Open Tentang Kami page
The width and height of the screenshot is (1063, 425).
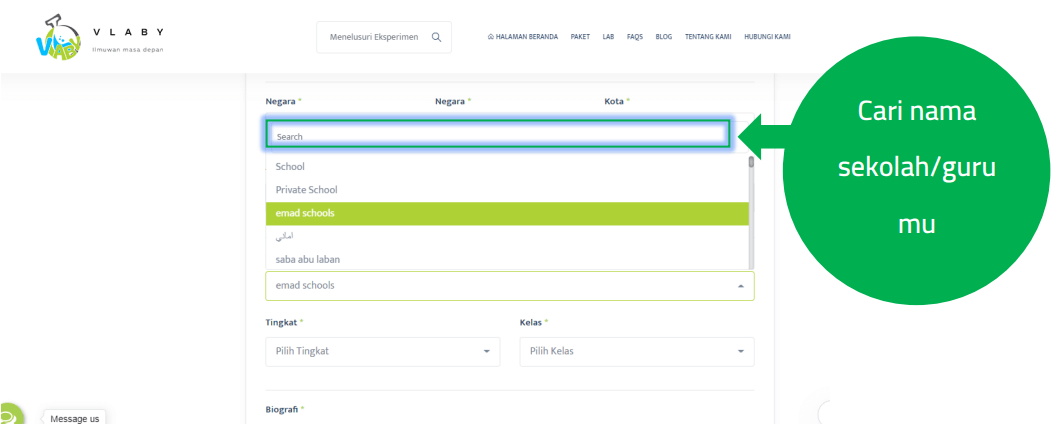click(x=708, y=37)
